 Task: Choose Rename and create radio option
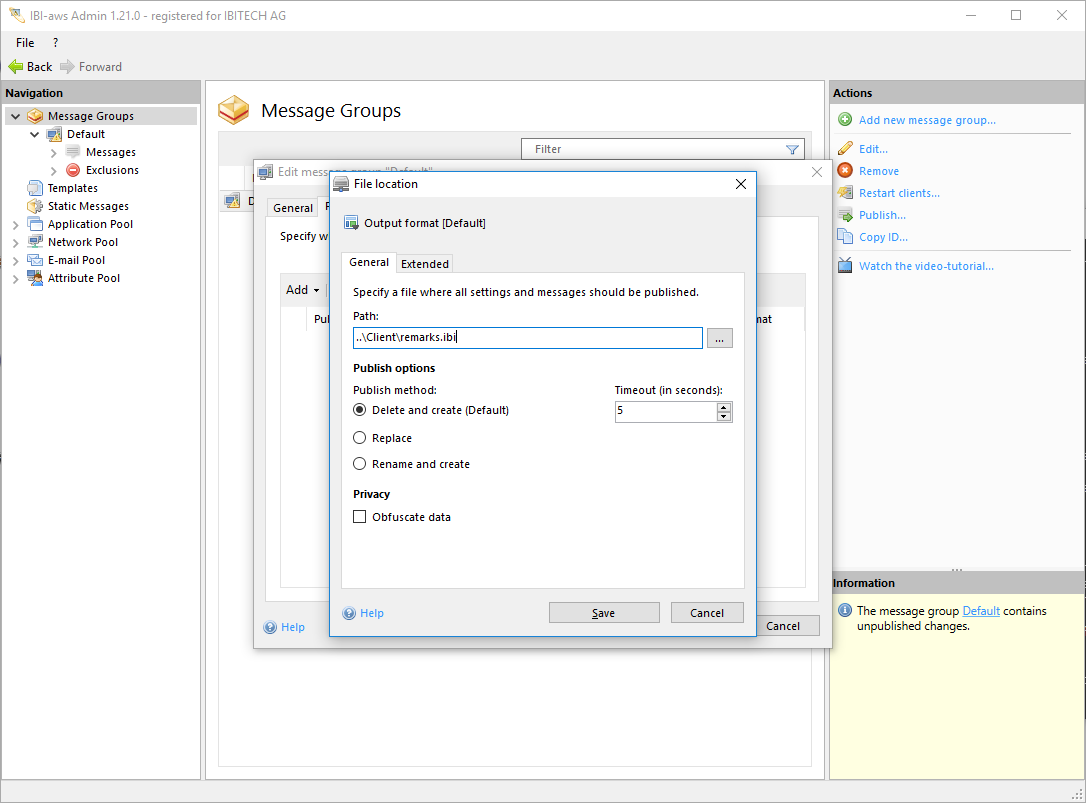360,464
